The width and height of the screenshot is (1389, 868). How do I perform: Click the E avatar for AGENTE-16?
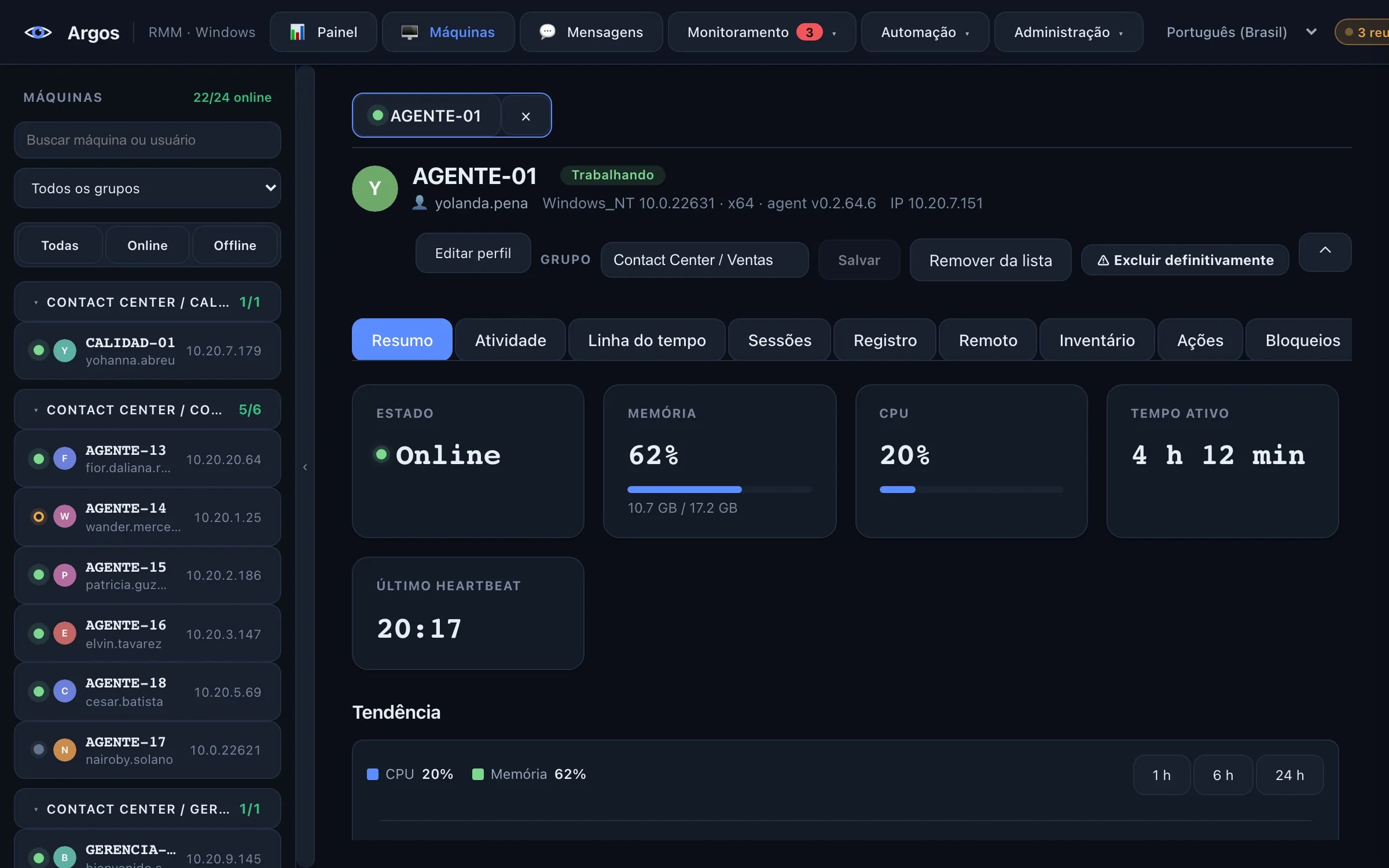click(x=65, y=634)
